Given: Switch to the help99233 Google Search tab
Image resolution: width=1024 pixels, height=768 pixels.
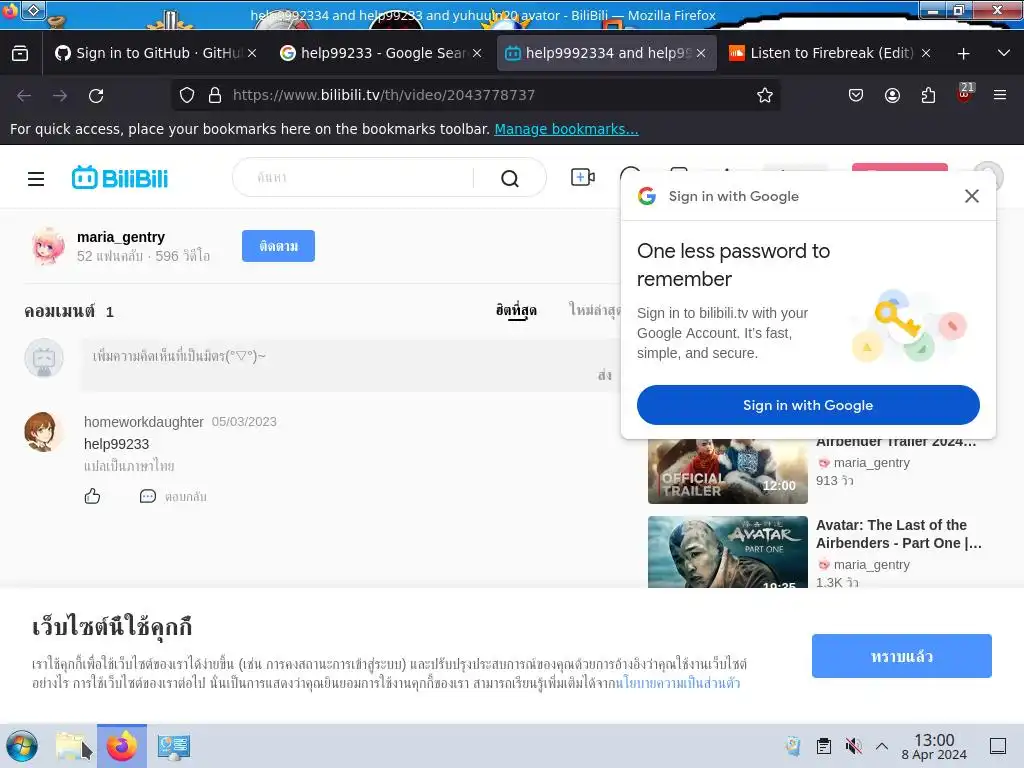Looking at the screenshot, I should (381, 53).
